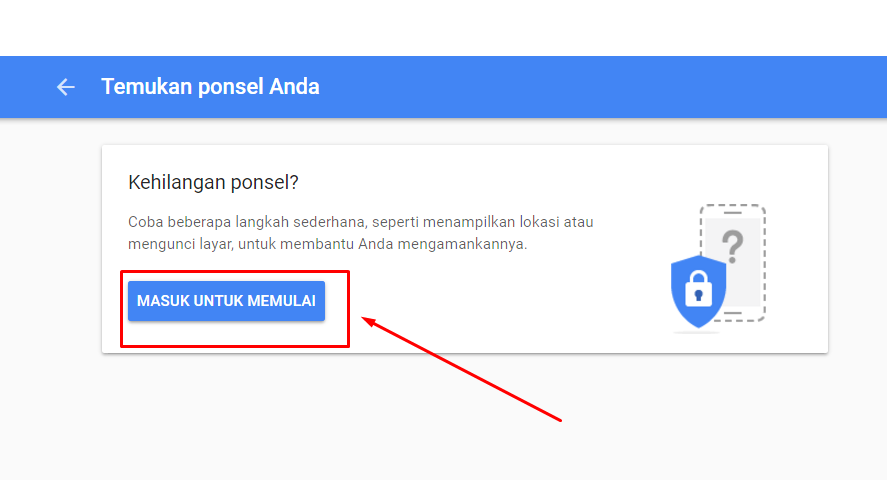Select the 'Temukan ponsel Anda' header title
Image resolution: width=887 pixels, height=480 pixels.
pos(210,87)
